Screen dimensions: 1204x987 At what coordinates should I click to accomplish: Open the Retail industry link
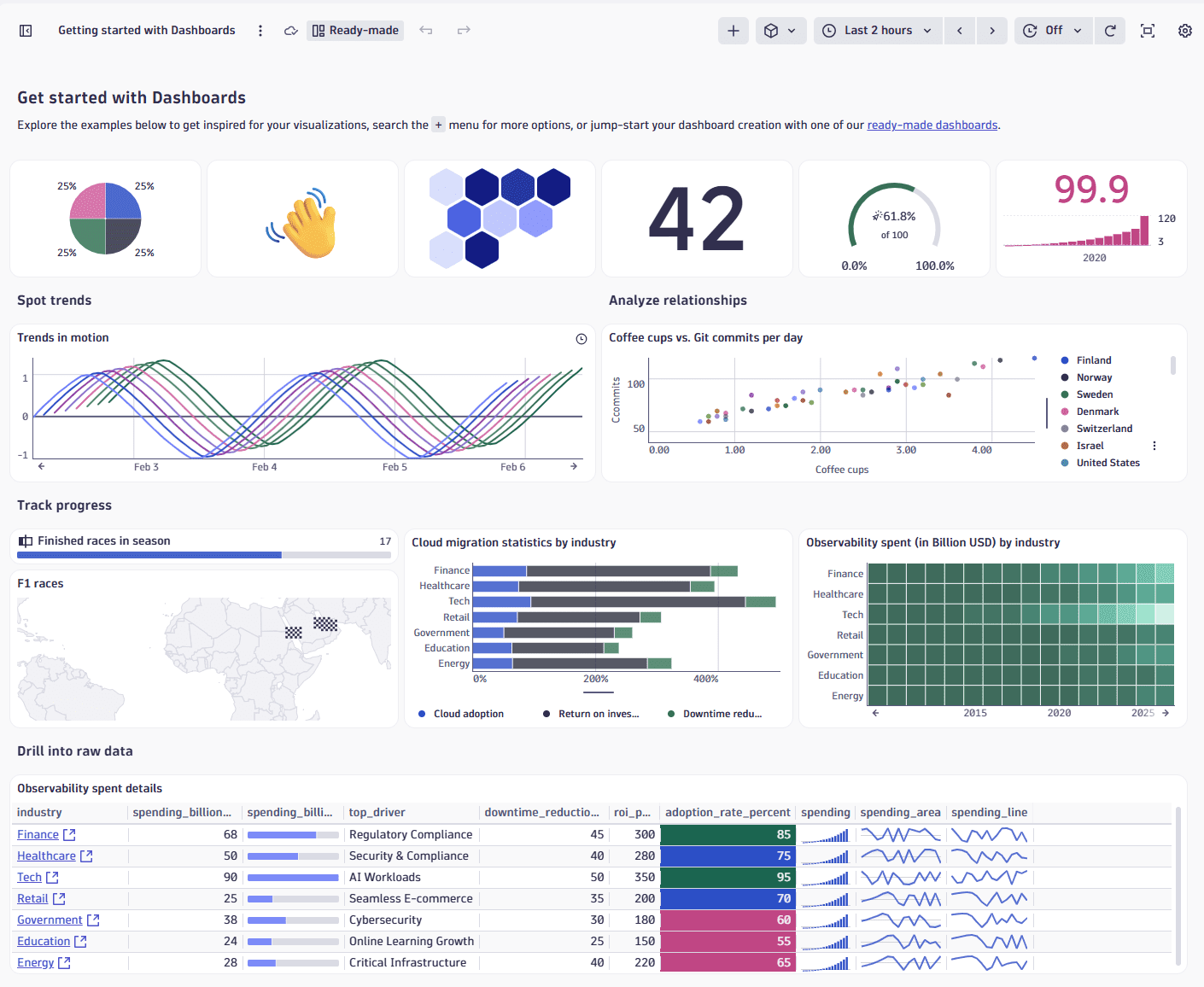pyautogui.click(x=32, y=899)
